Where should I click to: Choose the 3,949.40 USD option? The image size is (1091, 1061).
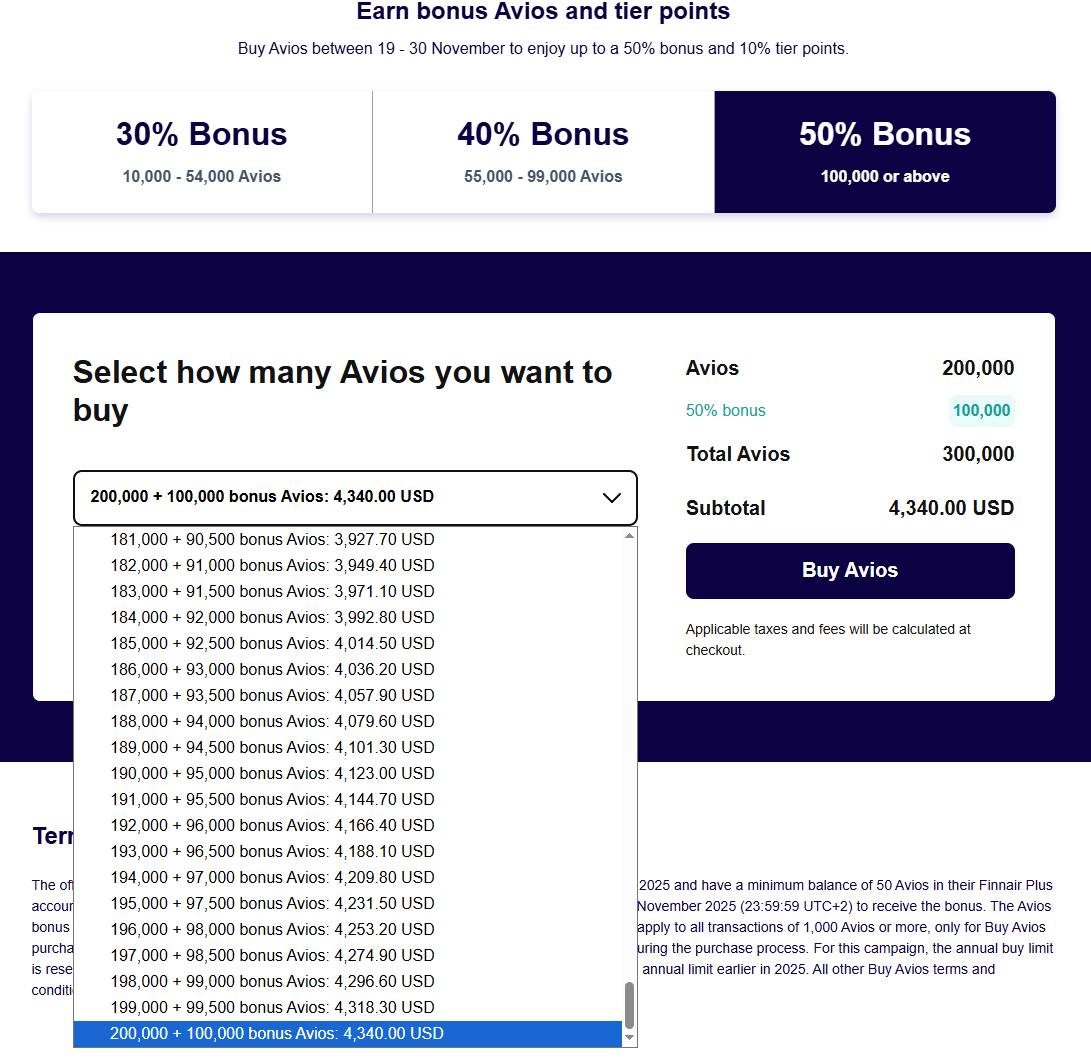[272, 565]
